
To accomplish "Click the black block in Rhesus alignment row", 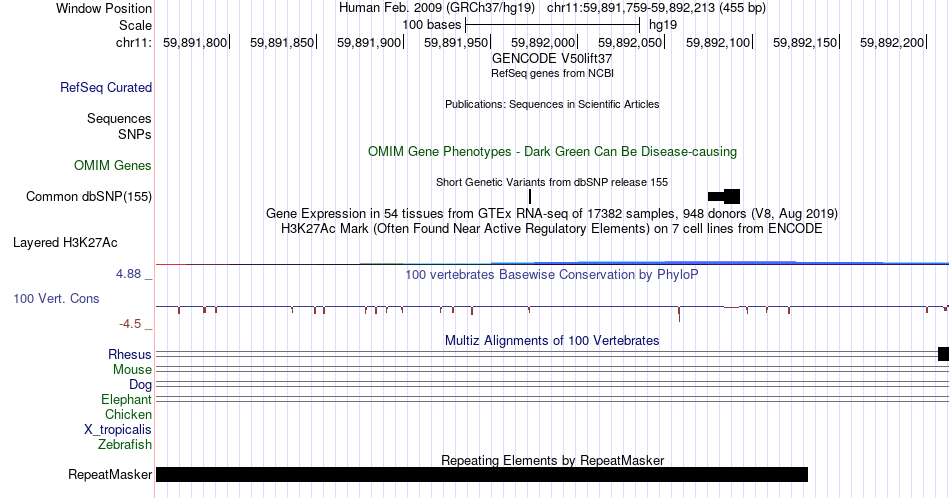I will tap(943, 354).
